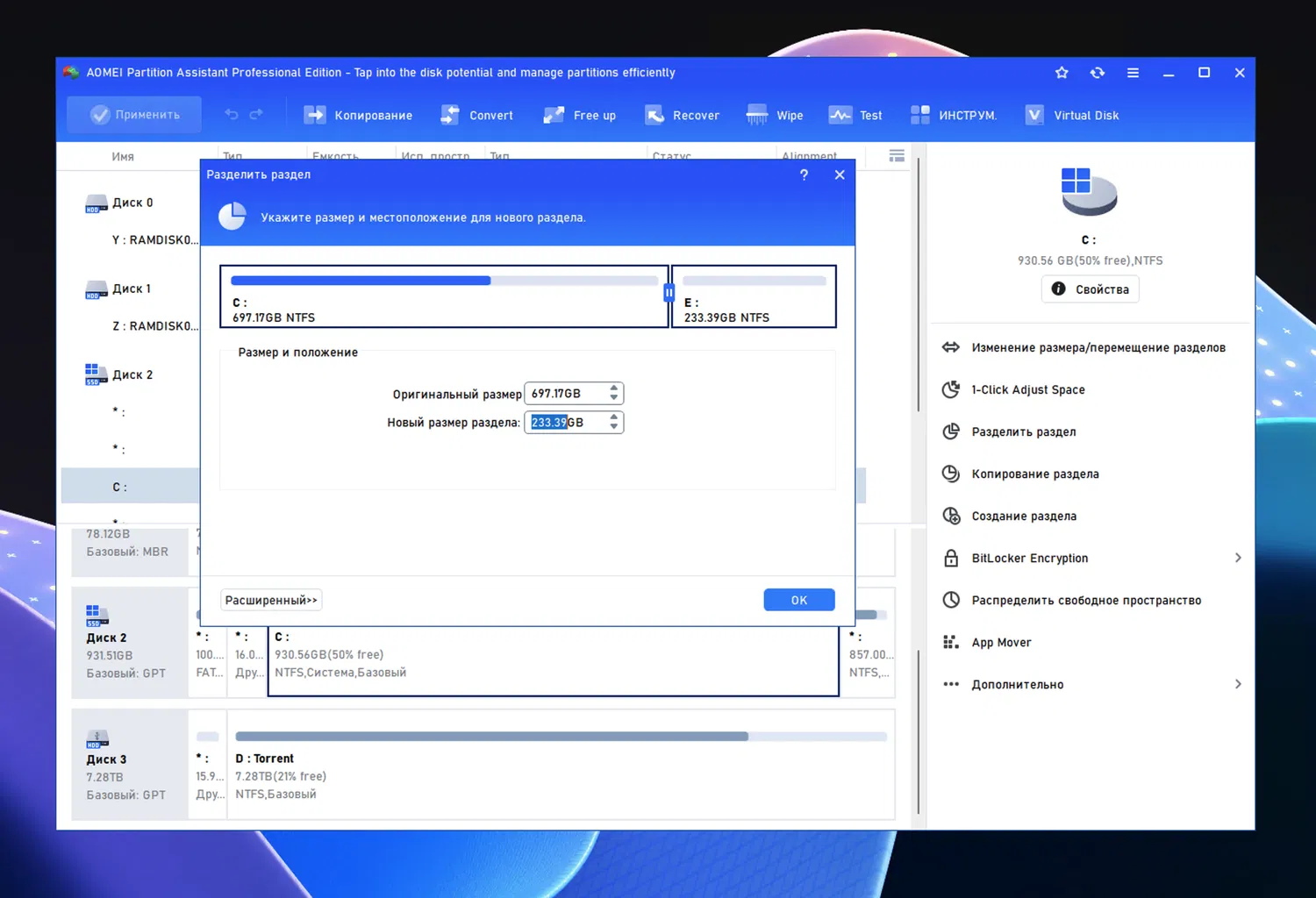The width and height of the screenshot is (1316, 898).
Task: Select Диск 2 931.51GB disk block
Action: coord(130,643)
